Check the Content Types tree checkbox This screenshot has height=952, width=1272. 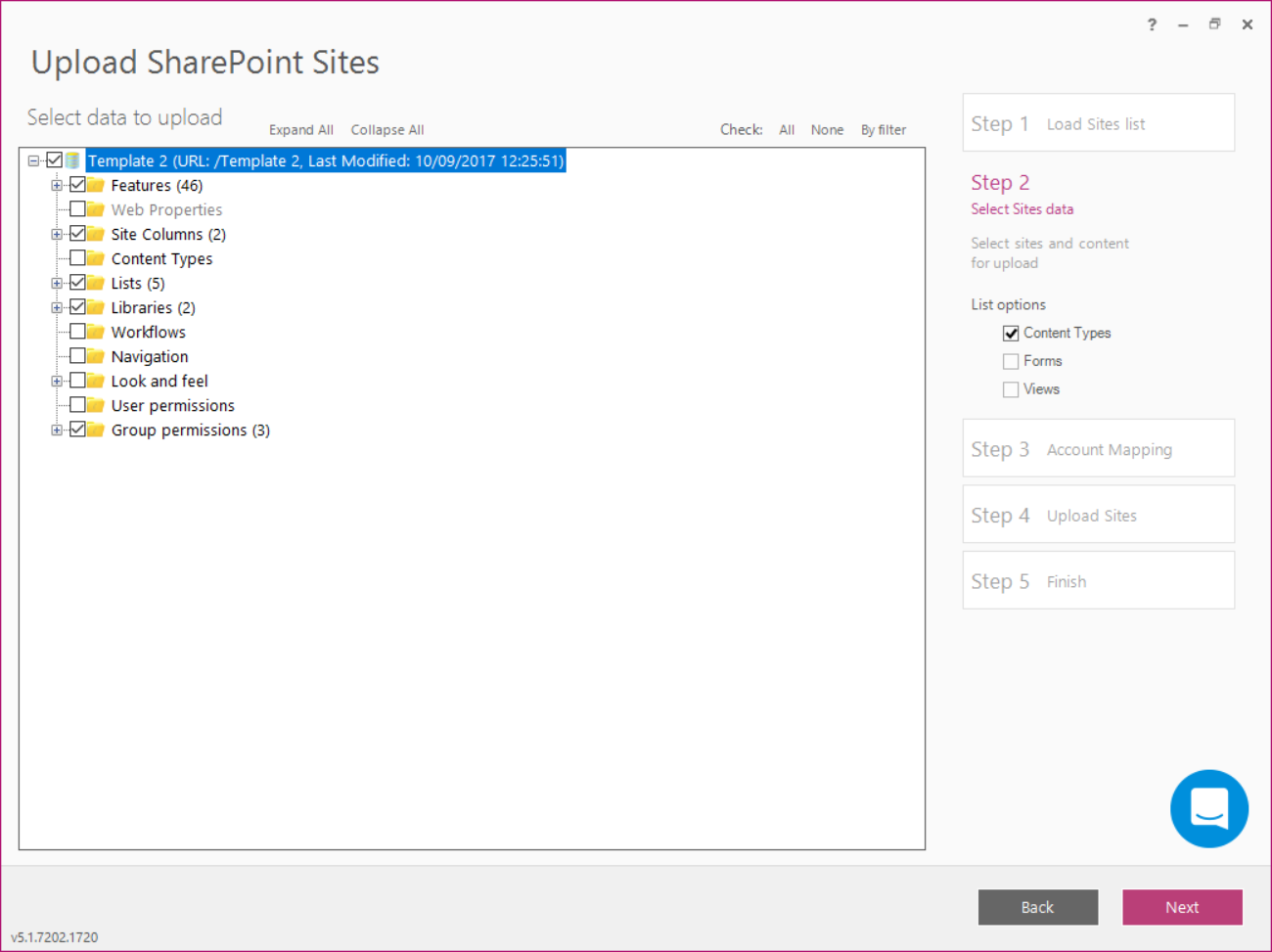77,258
